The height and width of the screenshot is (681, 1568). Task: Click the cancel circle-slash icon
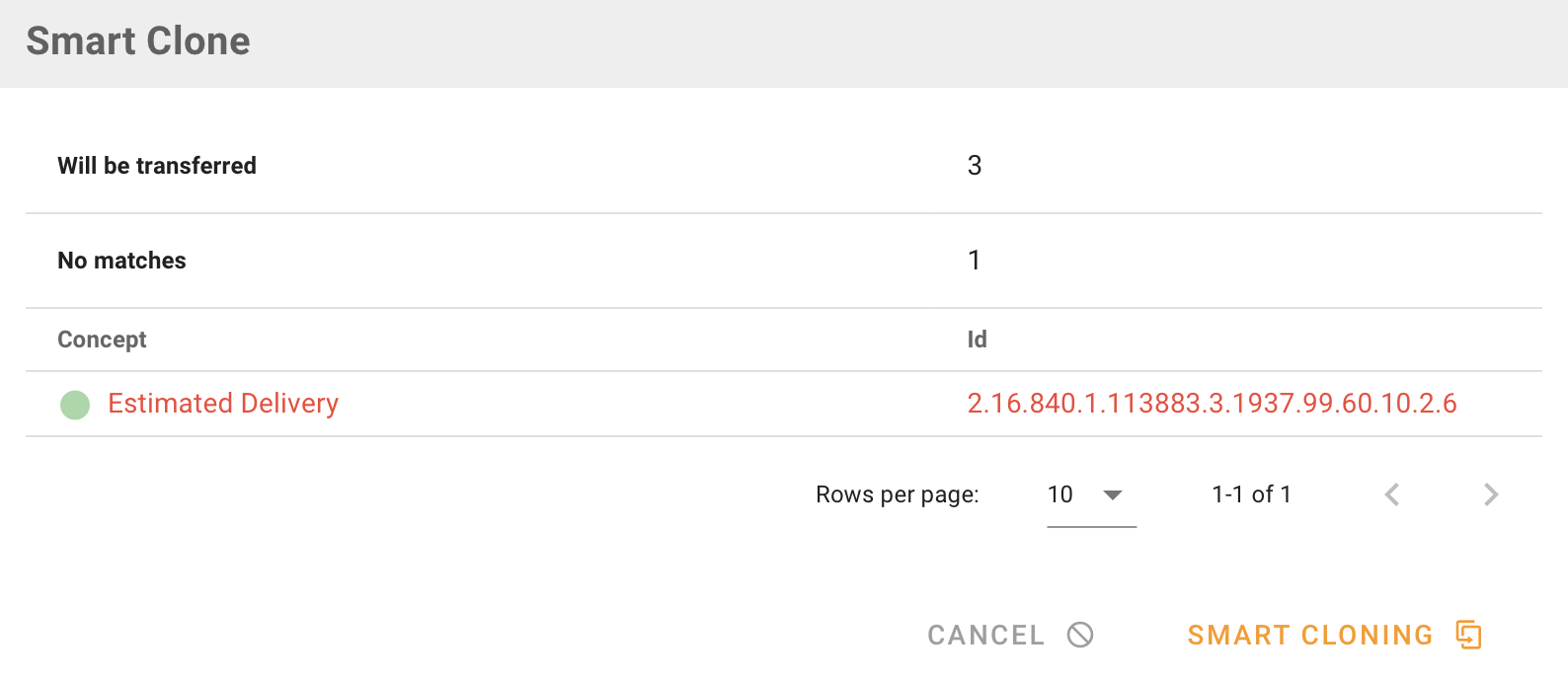pyautogui.click(x=1080, y=635)
